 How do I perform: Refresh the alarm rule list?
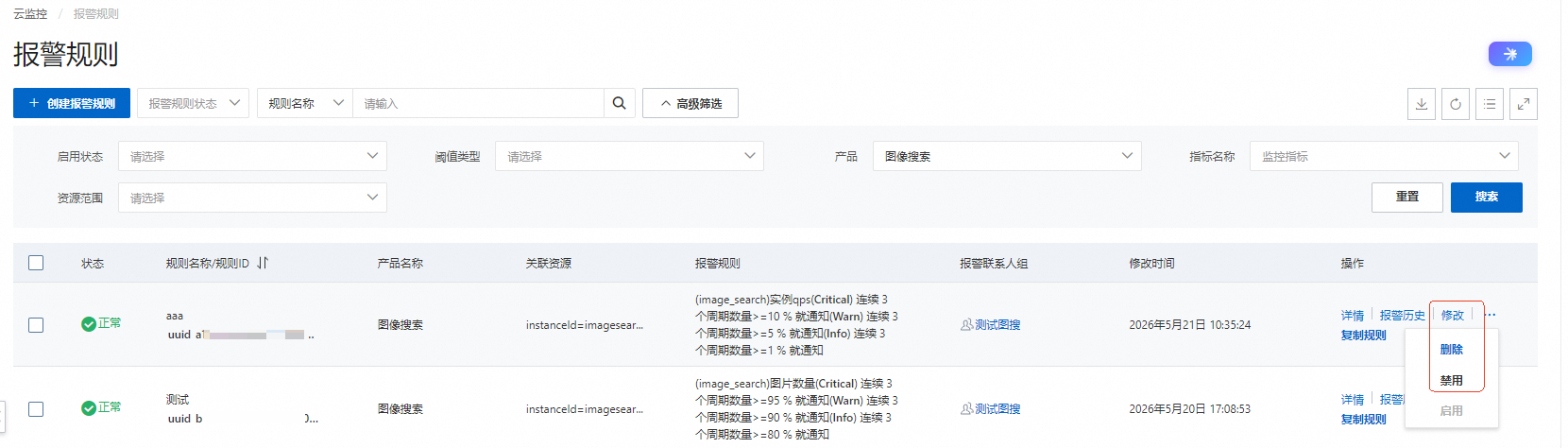pos(1456,104)
